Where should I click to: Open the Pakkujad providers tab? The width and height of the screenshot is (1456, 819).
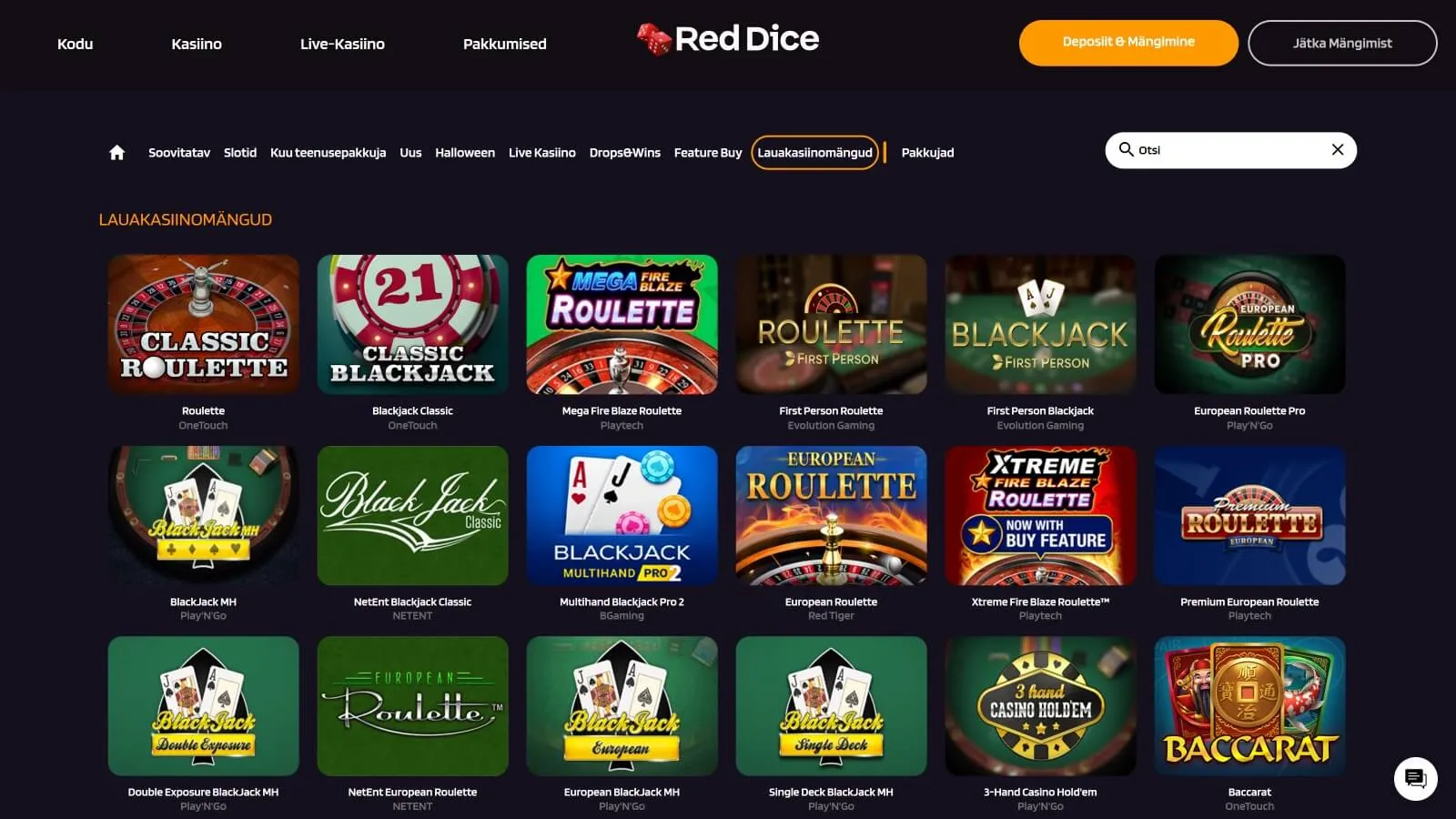[x=927, y=153]
